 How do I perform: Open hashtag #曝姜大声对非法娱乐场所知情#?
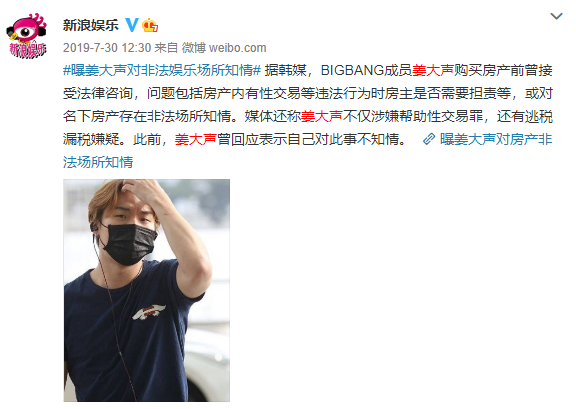[162, 70]
